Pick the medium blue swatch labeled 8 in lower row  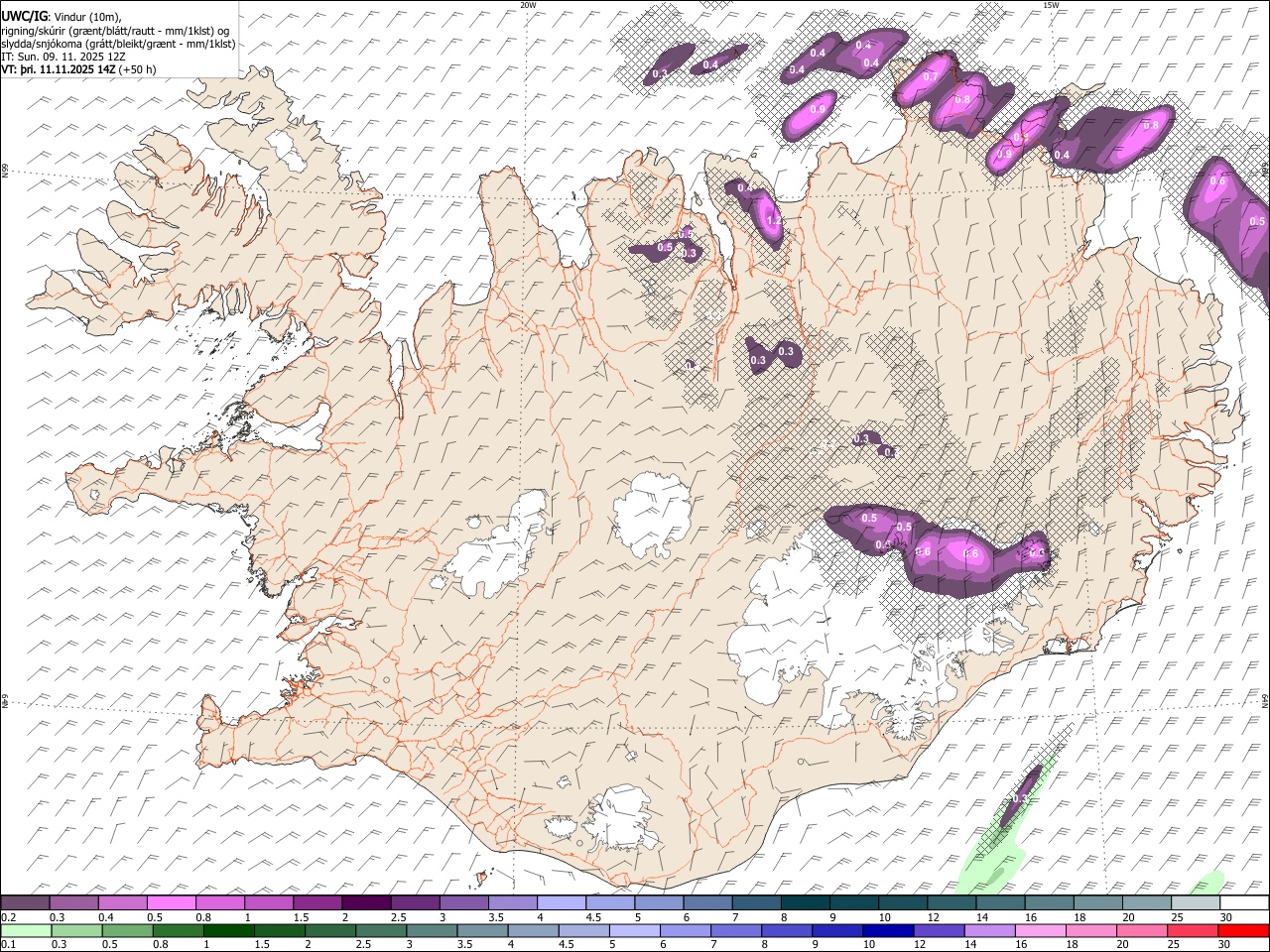[x=787, y=931]
